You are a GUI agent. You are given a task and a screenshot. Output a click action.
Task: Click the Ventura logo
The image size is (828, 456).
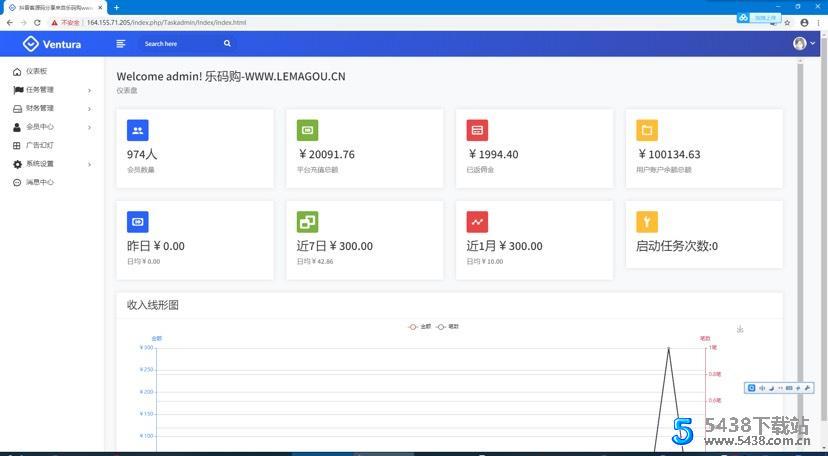pos(52,44)
